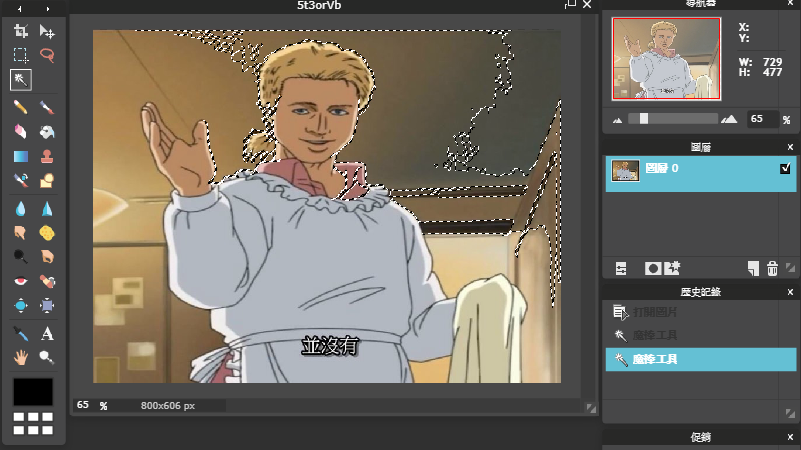Select the Move tool

[x=47, y=31]
